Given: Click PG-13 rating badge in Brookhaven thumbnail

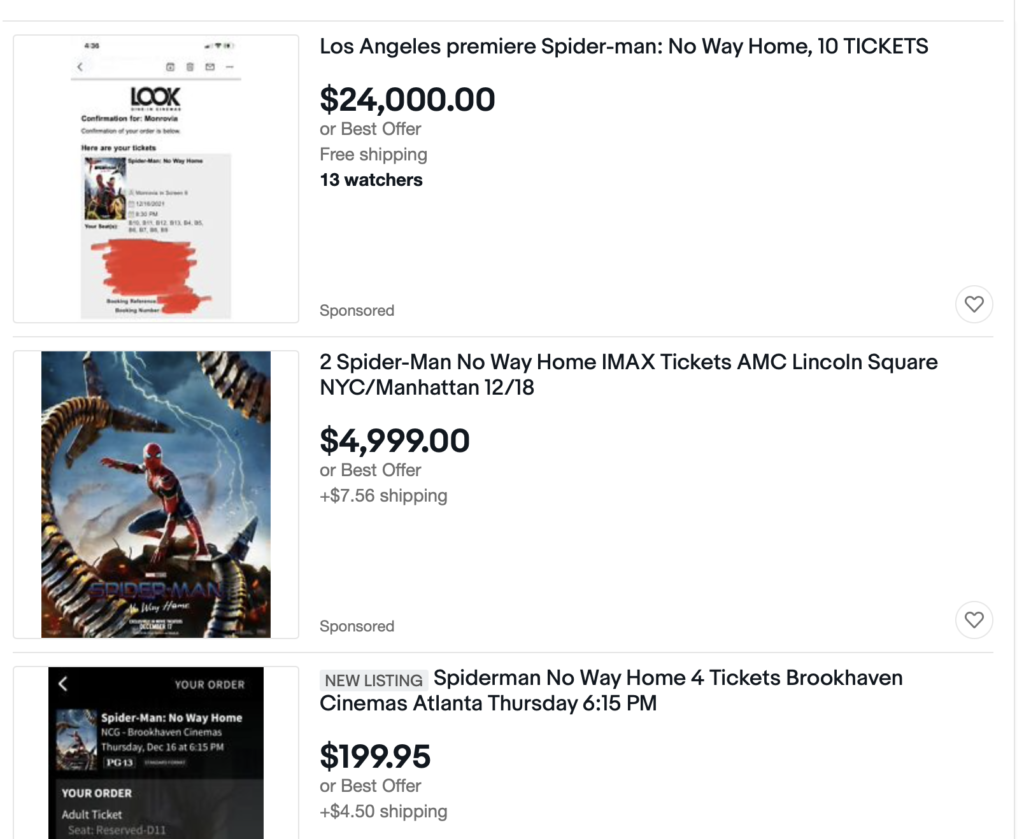Looking at the screenshot, I should pos(119,762).
